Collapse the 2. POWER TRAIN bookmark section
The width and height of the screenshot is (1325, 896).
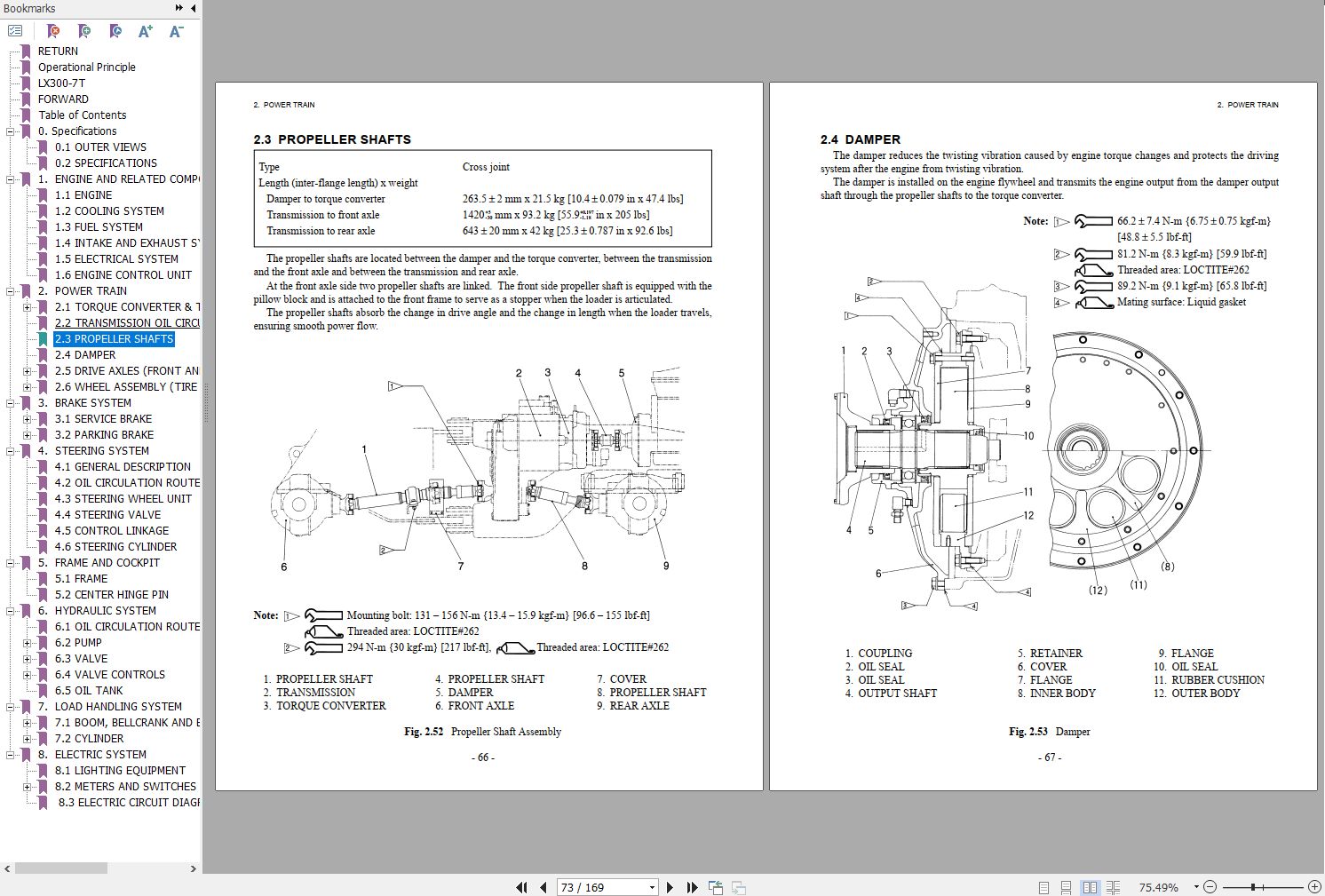click(8, 290)
